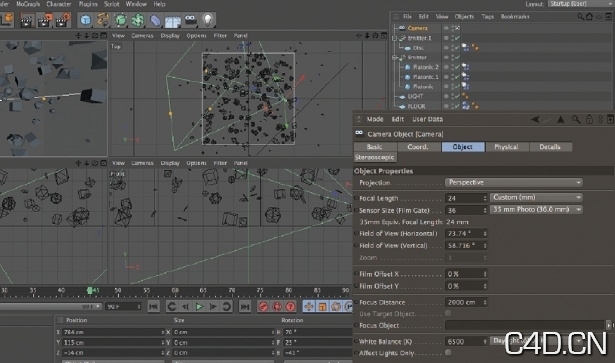Click the orange coordinate system cube icon
Viewport: 615px width, 363px height.
click(x=8, y=20)
